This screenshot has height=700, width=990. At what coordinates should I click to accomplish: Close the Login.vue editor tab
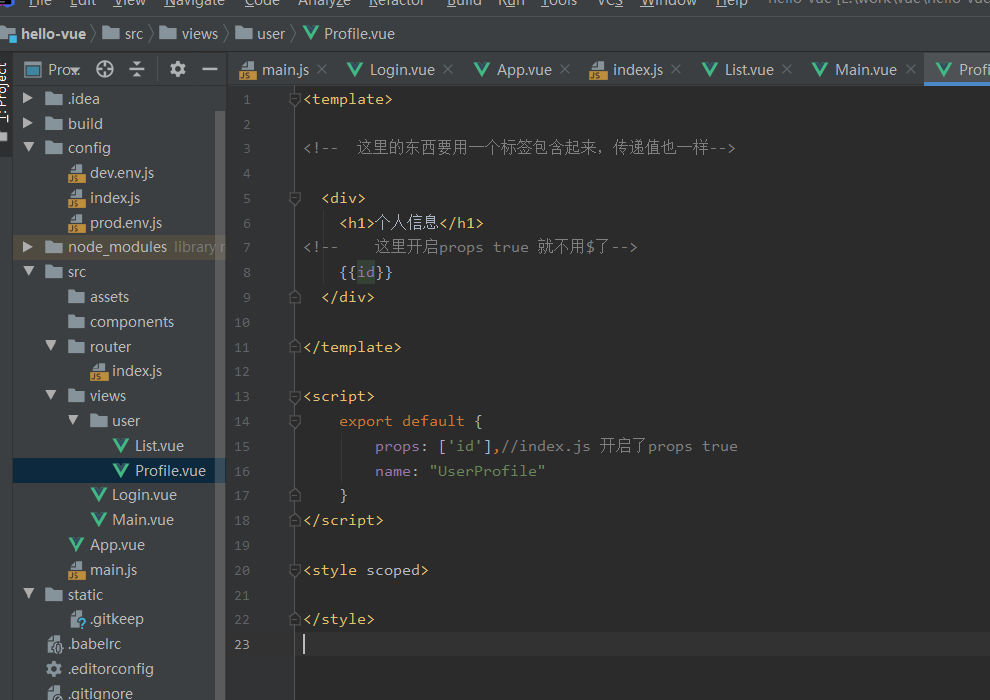point(448,70)
